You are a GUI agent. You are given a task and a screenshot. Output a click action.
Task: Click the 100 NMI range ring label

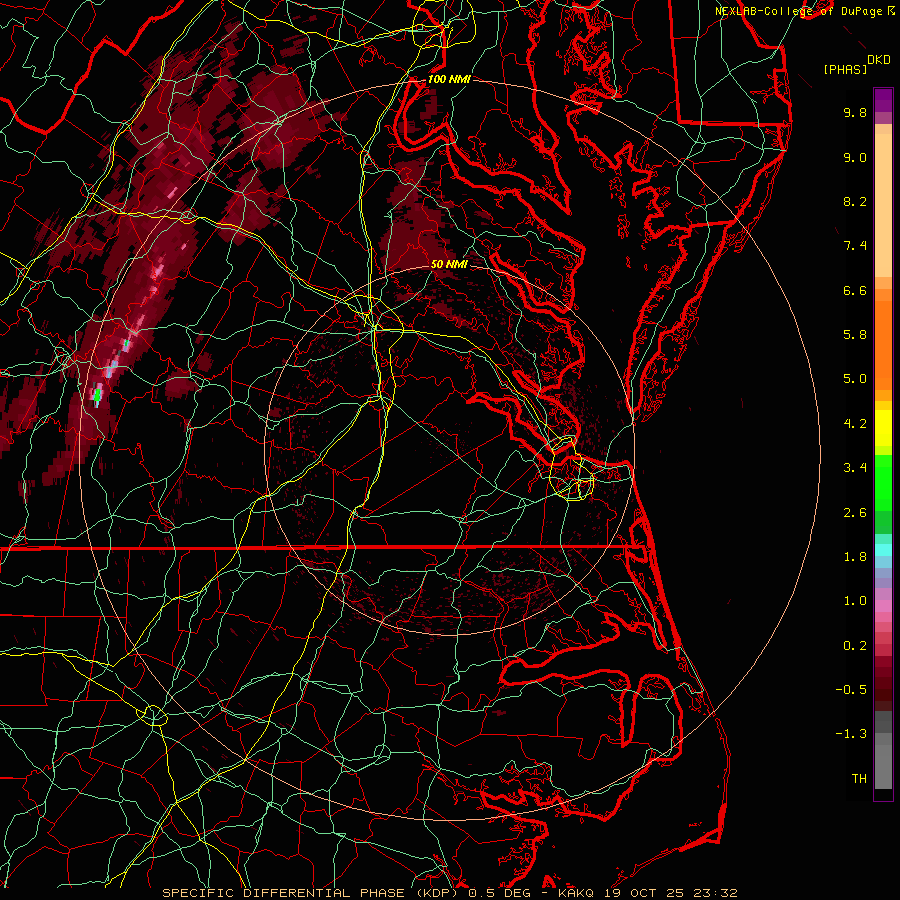449,79
